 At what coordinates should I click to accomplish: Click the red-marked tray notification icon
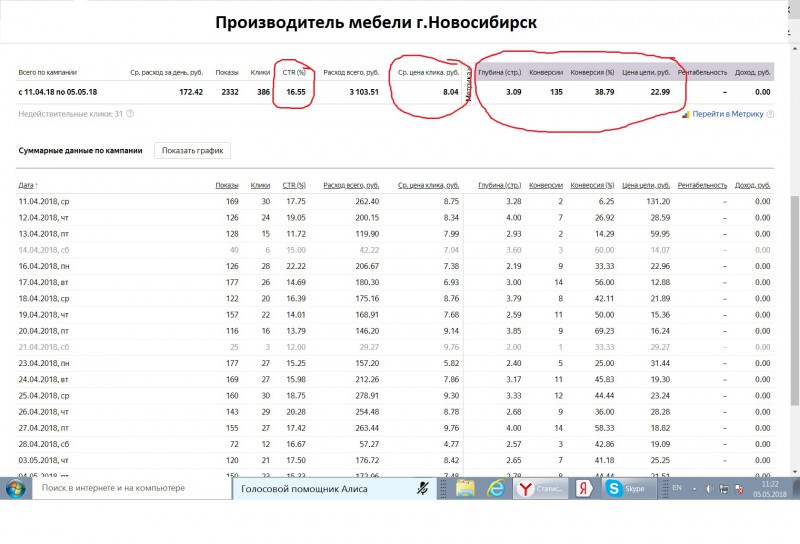[x=739, y=489]
